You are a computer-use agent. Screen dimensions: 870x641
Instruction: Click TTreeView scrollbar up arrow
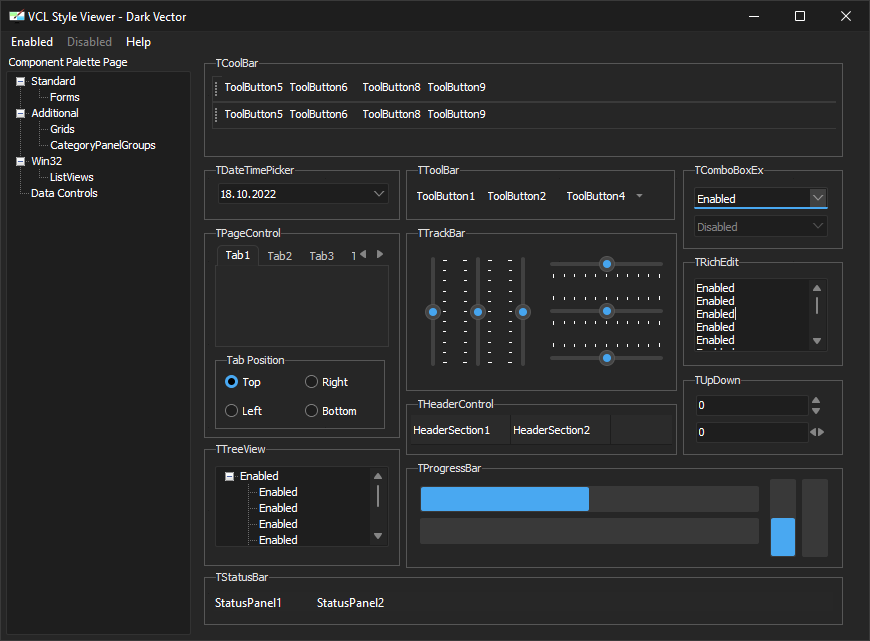(x=378, y=476)
